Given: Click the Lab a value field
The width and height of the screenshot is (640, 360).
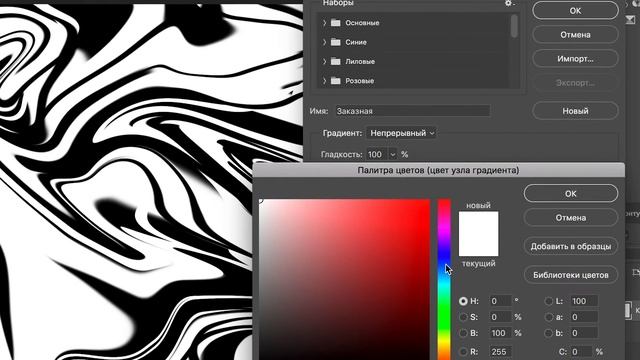Looking at the screenshot, I should [584, 317].
